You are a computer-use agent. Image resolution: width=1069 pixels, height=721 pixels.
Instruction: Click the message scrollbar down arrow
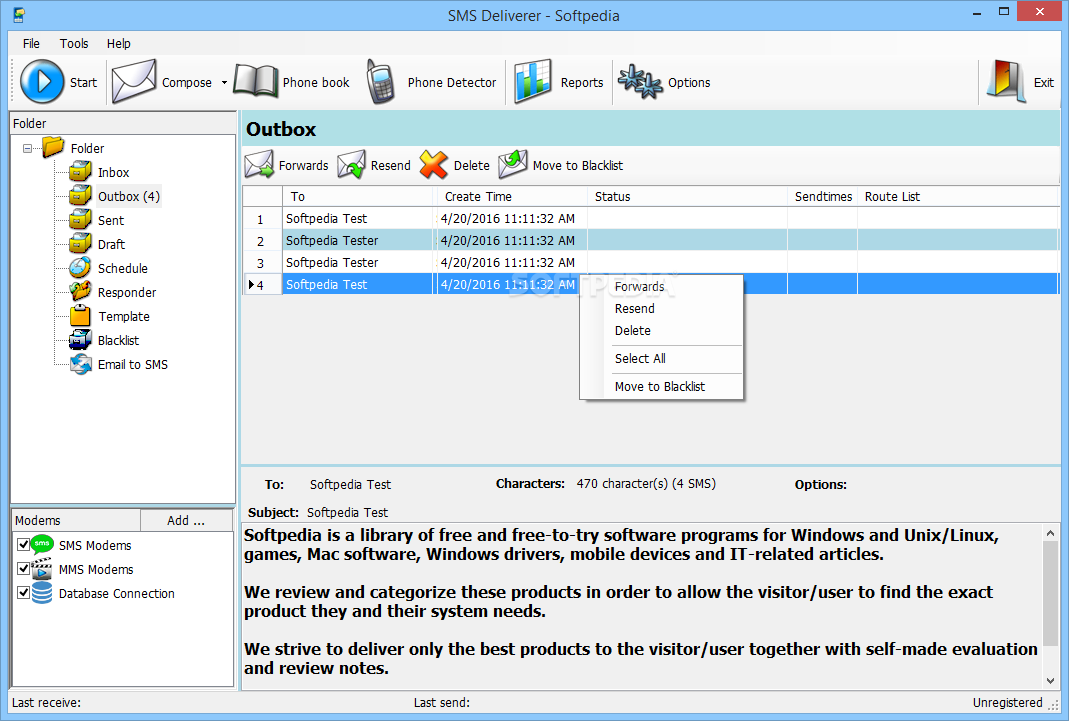[1051, 681]
